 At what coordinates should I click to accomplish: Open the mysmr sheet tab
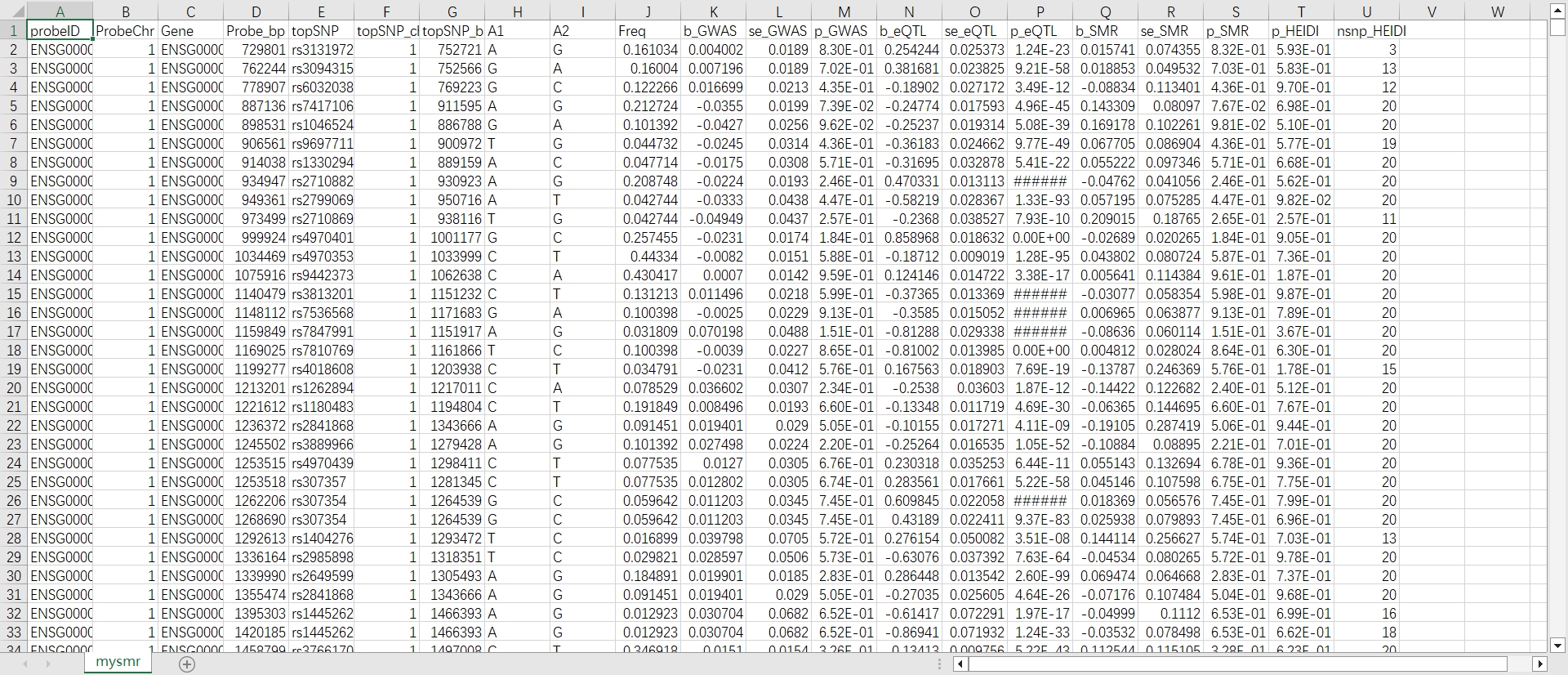click(118, 662)
